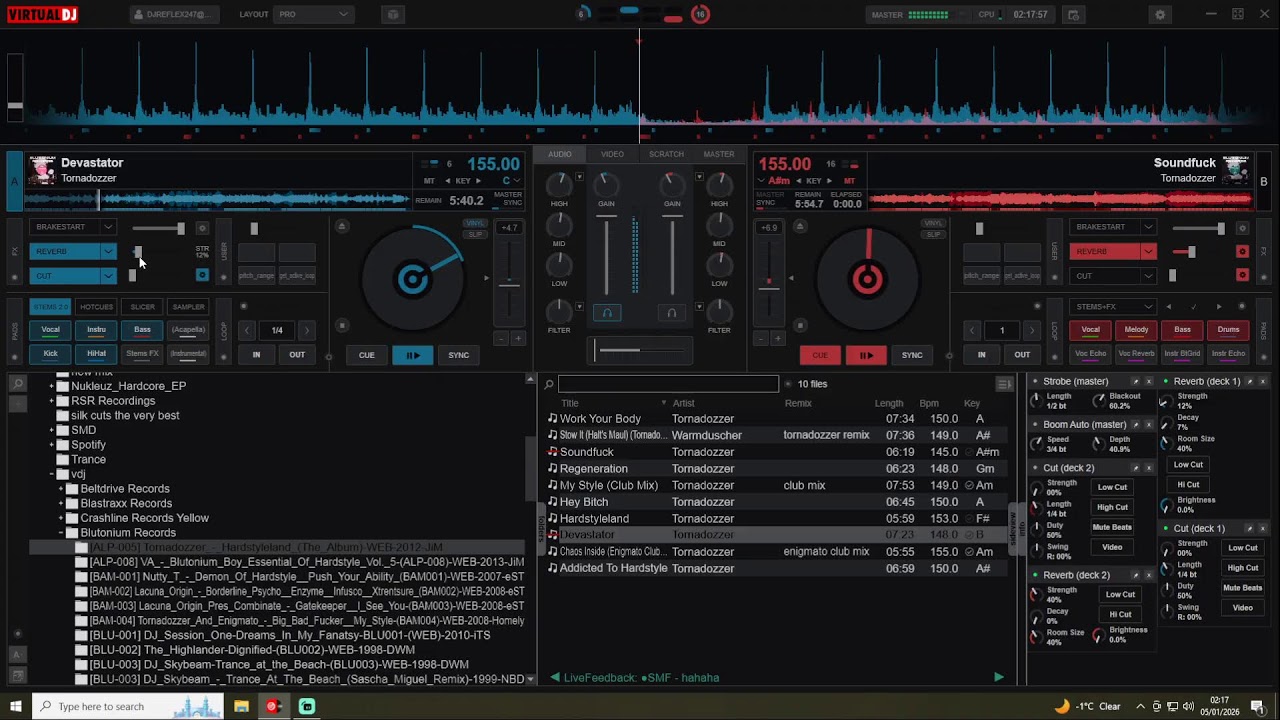Select deck A SAMPLER pads tab

pyautogui.click(x=188, y=307)
